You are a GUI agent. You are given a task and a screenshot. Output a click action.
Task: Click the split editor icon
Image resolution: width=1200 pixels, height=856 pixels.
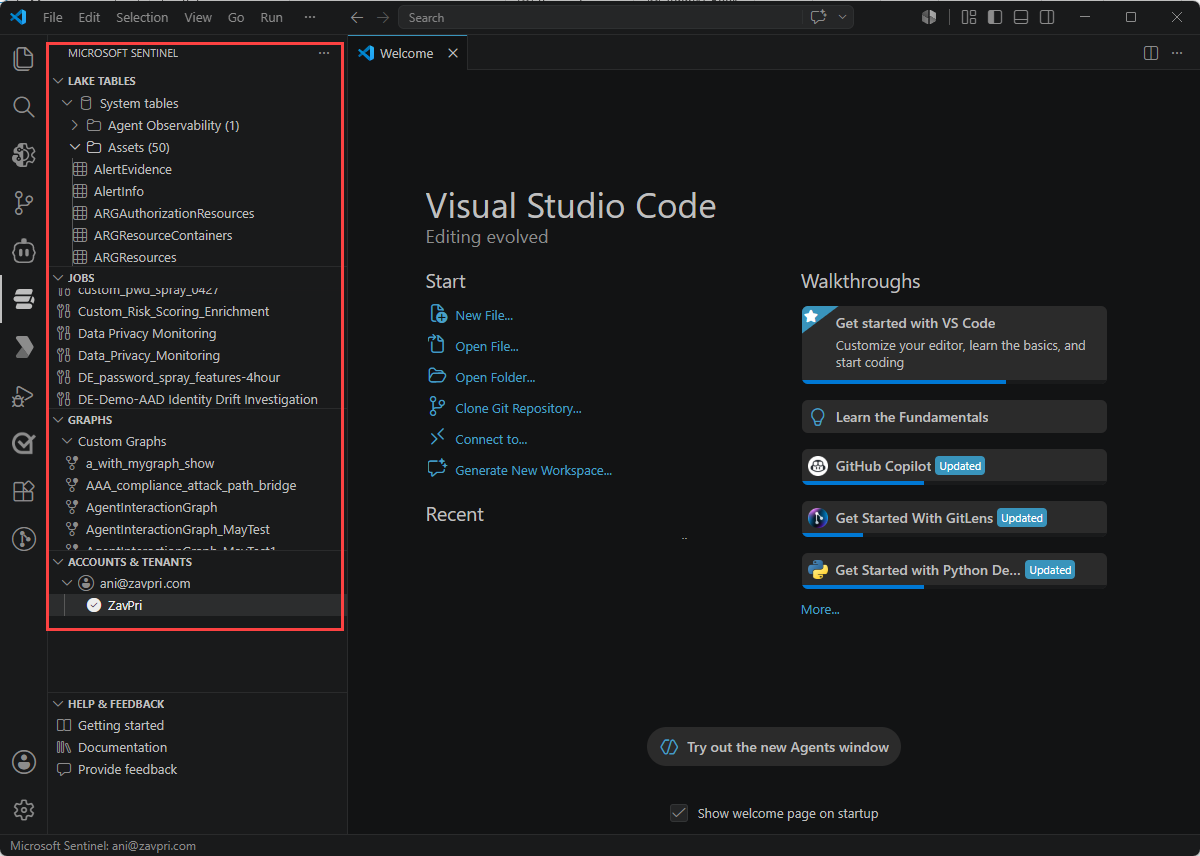click(x=1151, y=53)
